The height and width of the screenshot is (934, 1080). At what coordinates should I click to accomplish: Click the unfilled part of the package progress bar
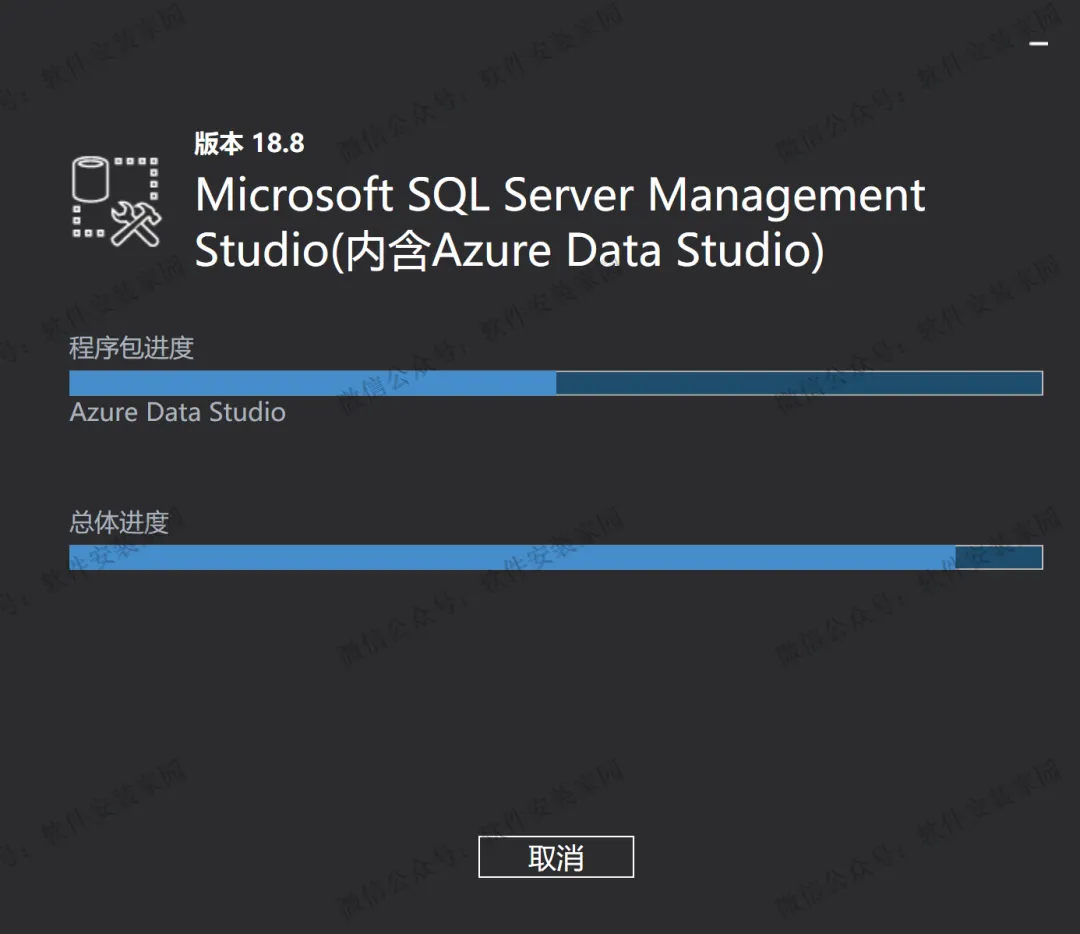click(798, 383)
